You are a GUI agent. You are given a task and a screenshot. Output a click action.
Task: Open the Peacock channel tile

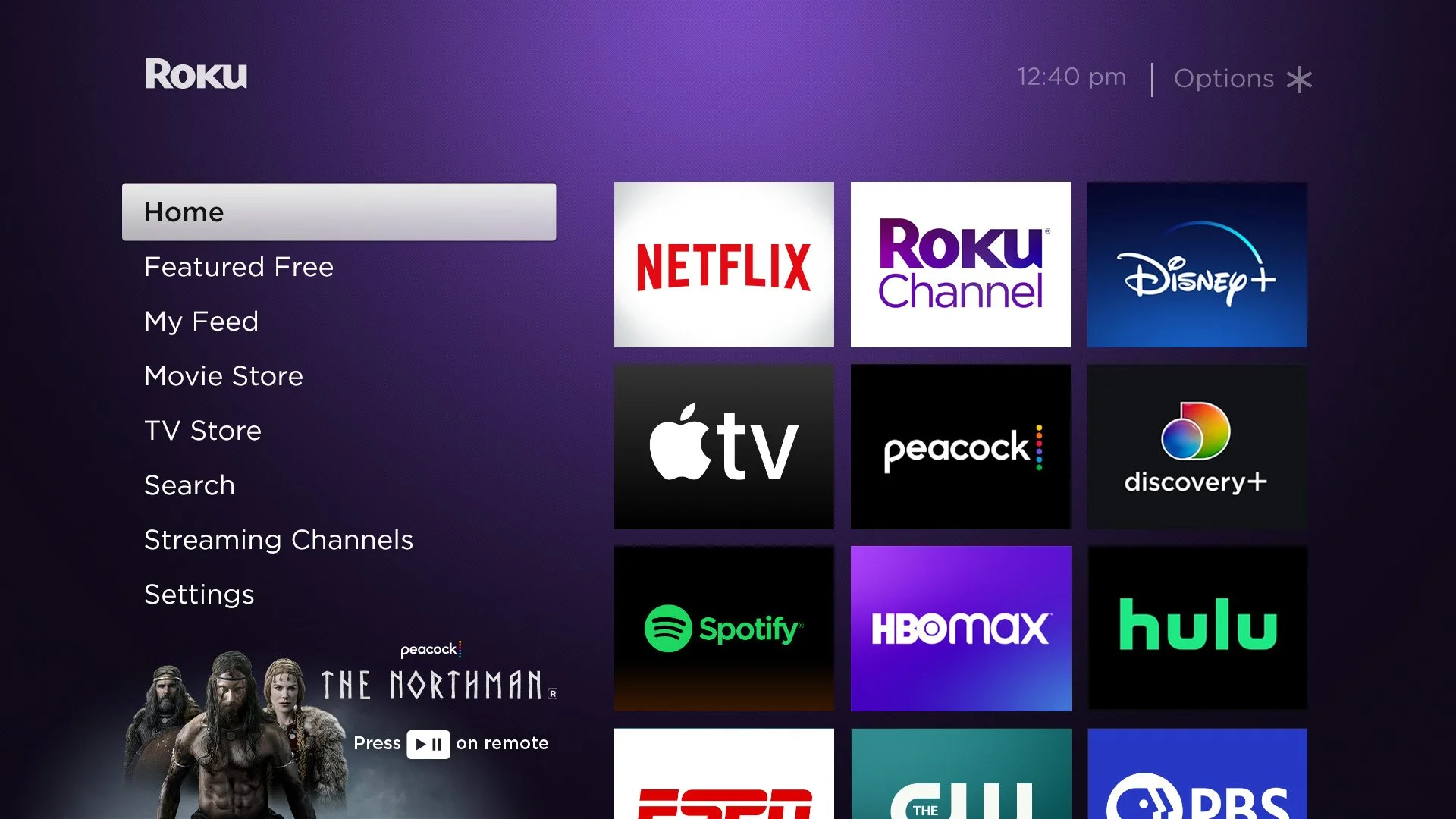(960, 447)
